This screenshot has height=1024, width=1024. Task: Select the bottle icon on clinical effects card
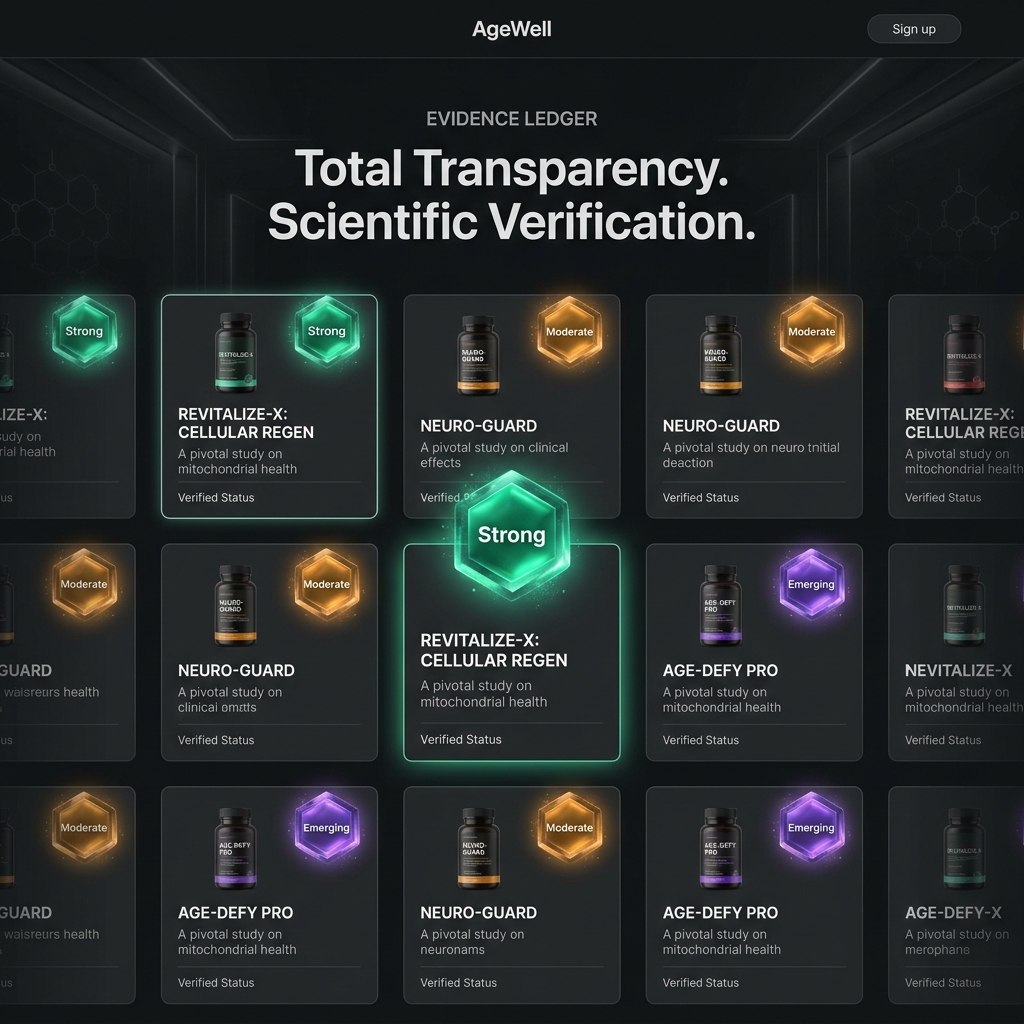(478, 355)
